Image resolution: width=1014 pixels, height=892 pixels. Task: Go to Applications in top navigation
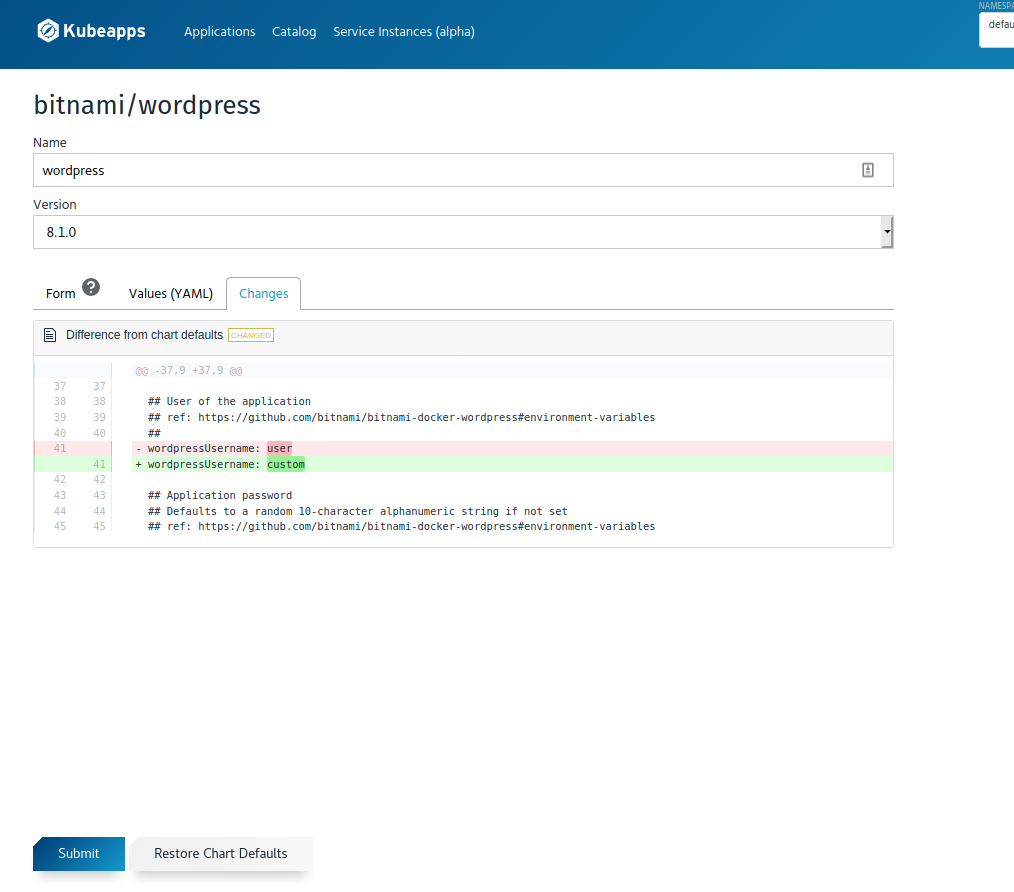[x=220, y=32]
